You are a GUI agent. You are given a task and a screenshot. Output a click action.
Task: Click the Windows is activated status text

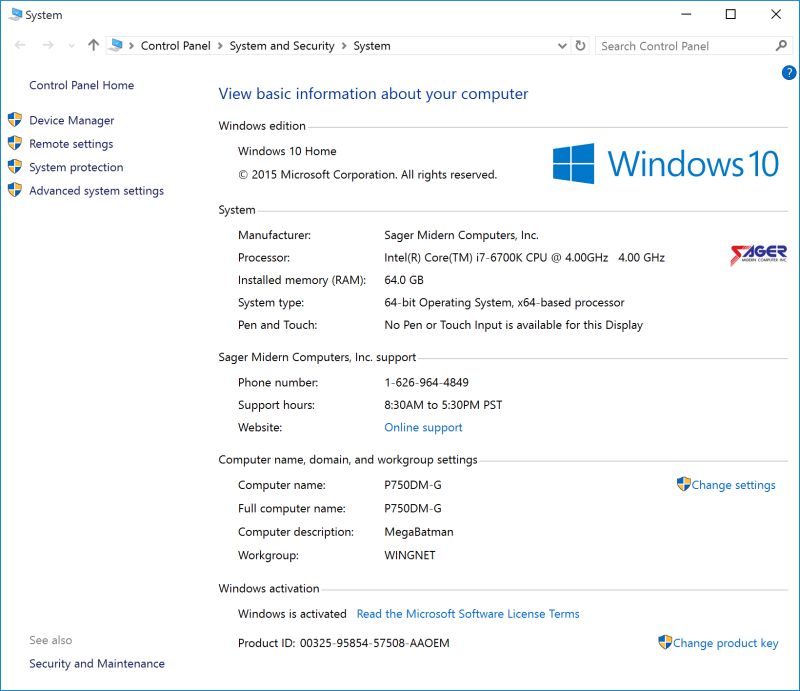(292, 613)
